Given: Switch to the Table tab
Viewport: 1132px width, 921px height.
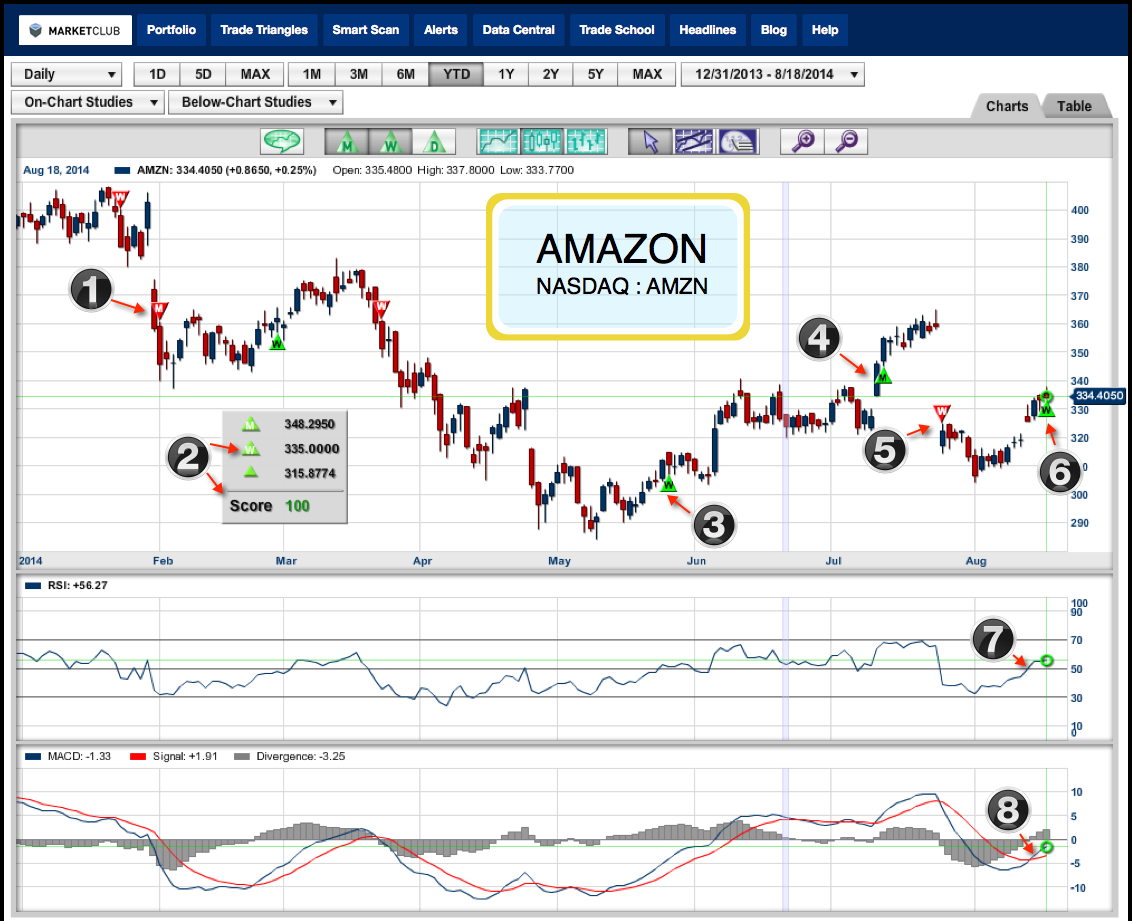Looking at the screenshot, I should (1074, 106).
